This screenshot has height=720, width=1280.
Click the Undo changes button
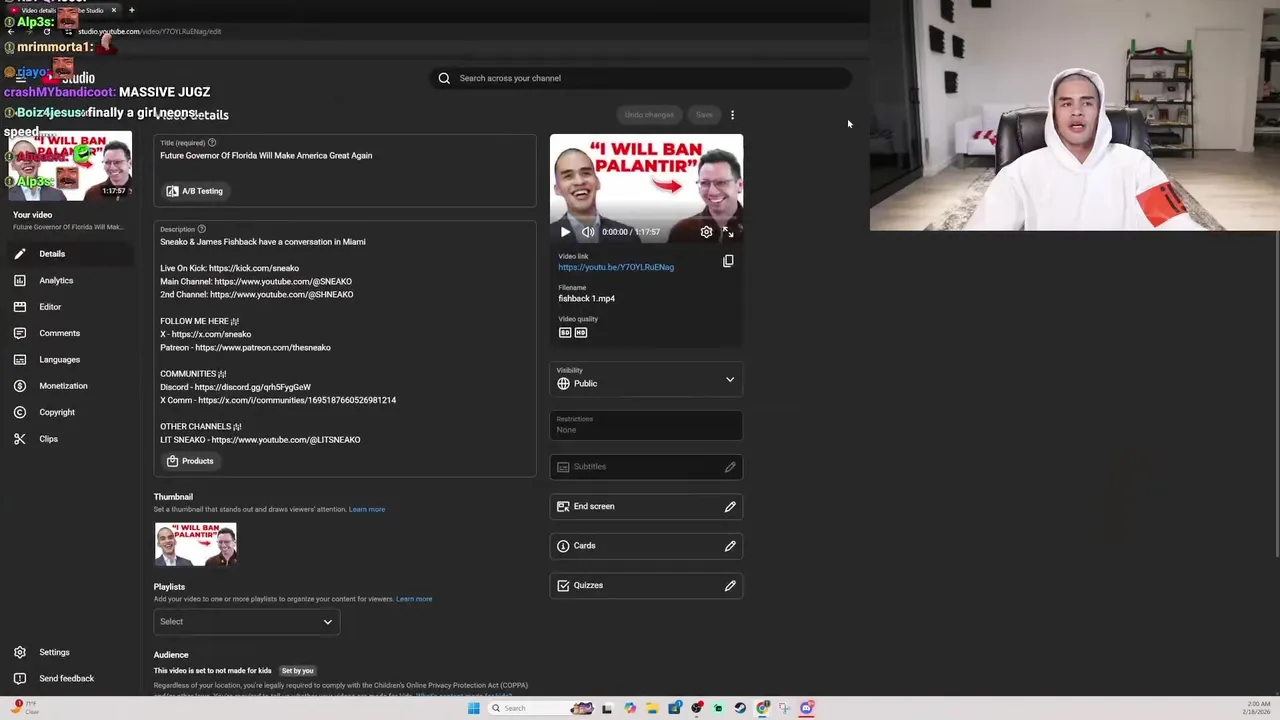pyautogui.click(x=649, y=115)
